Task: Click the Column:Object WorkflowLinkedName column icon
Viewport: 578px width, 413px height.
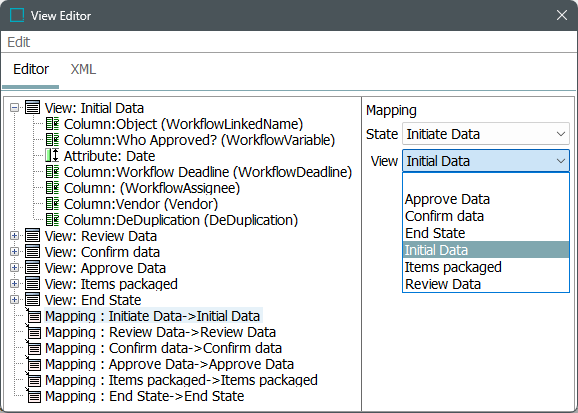Action: click(52, 124)
